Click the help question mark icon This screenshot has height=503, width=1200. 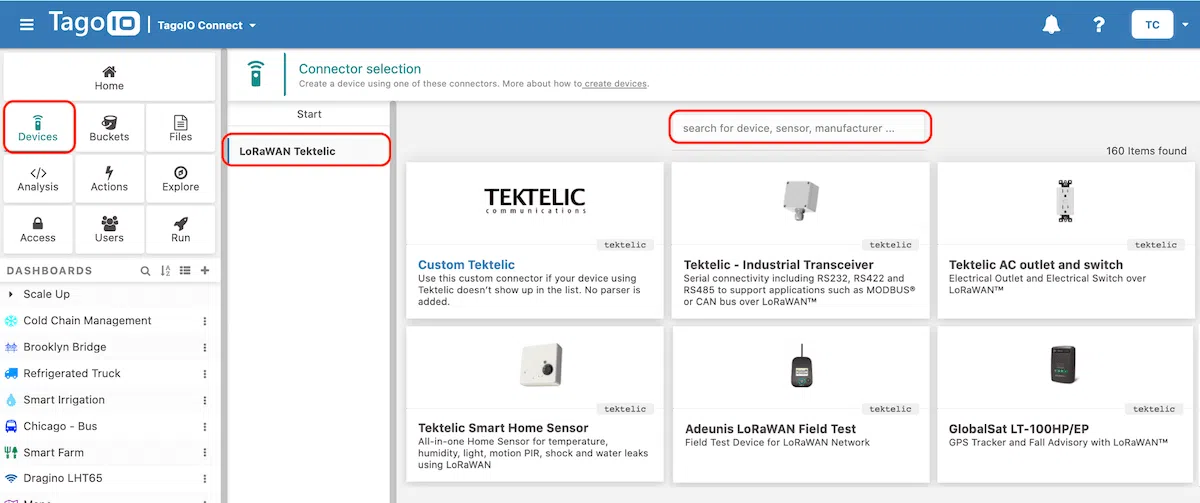[1099, 25]
